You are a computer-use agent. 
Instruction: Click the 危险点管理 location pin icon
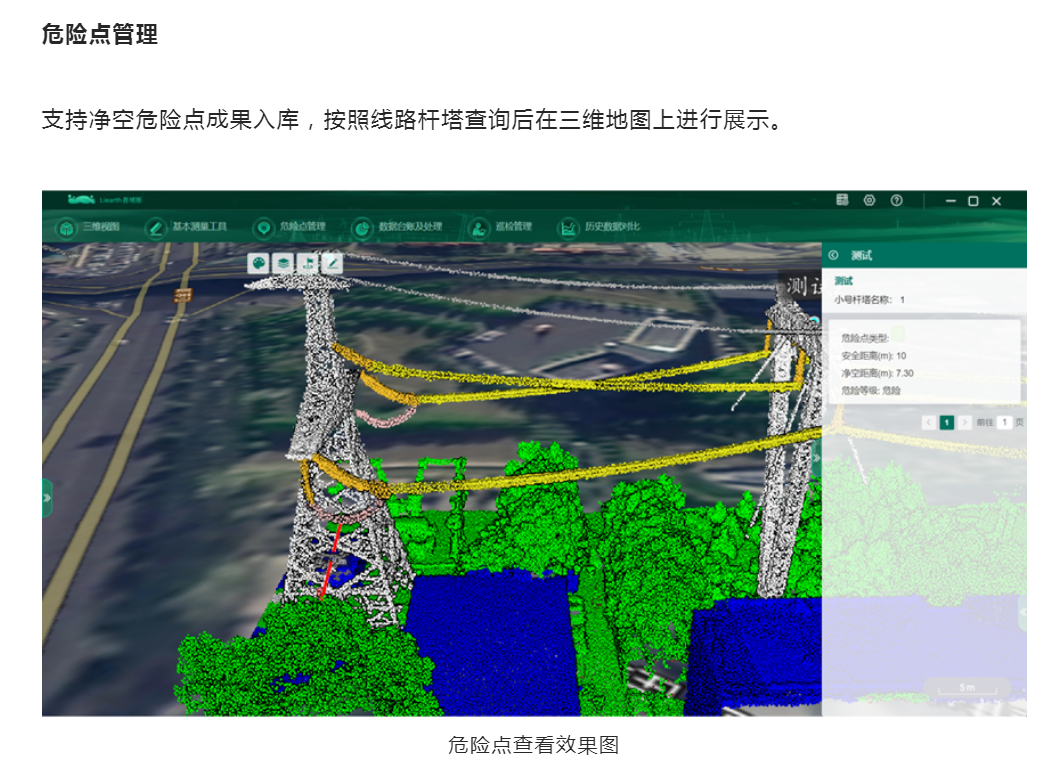(263, 228)
